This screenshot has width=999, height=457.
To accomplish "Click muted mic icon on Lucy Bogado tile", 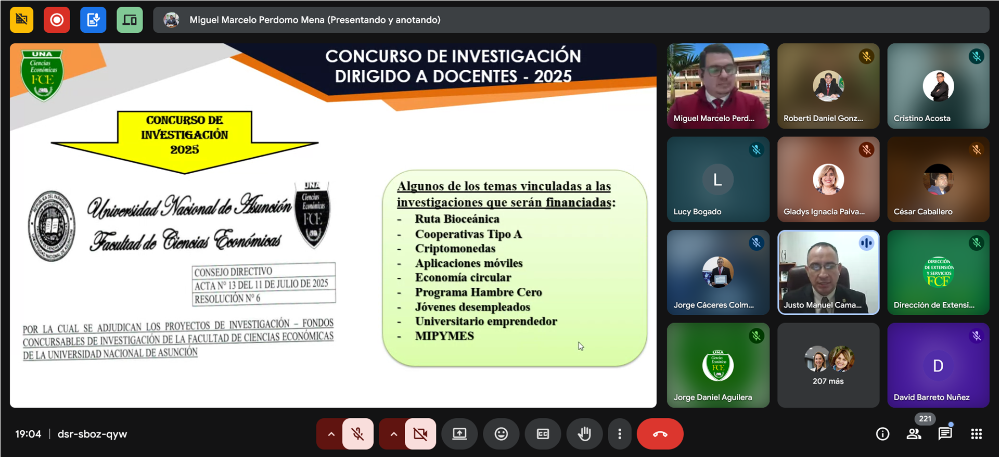I will (x=756, y=150).
